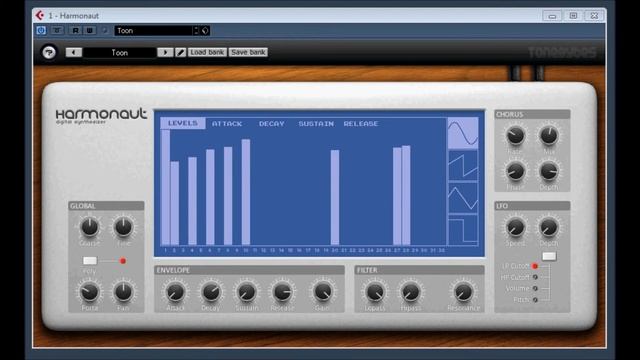Switch to the SUSTAIN tab
The height and width of the screenshot is (360, 640).
click(x=316, y=124)
